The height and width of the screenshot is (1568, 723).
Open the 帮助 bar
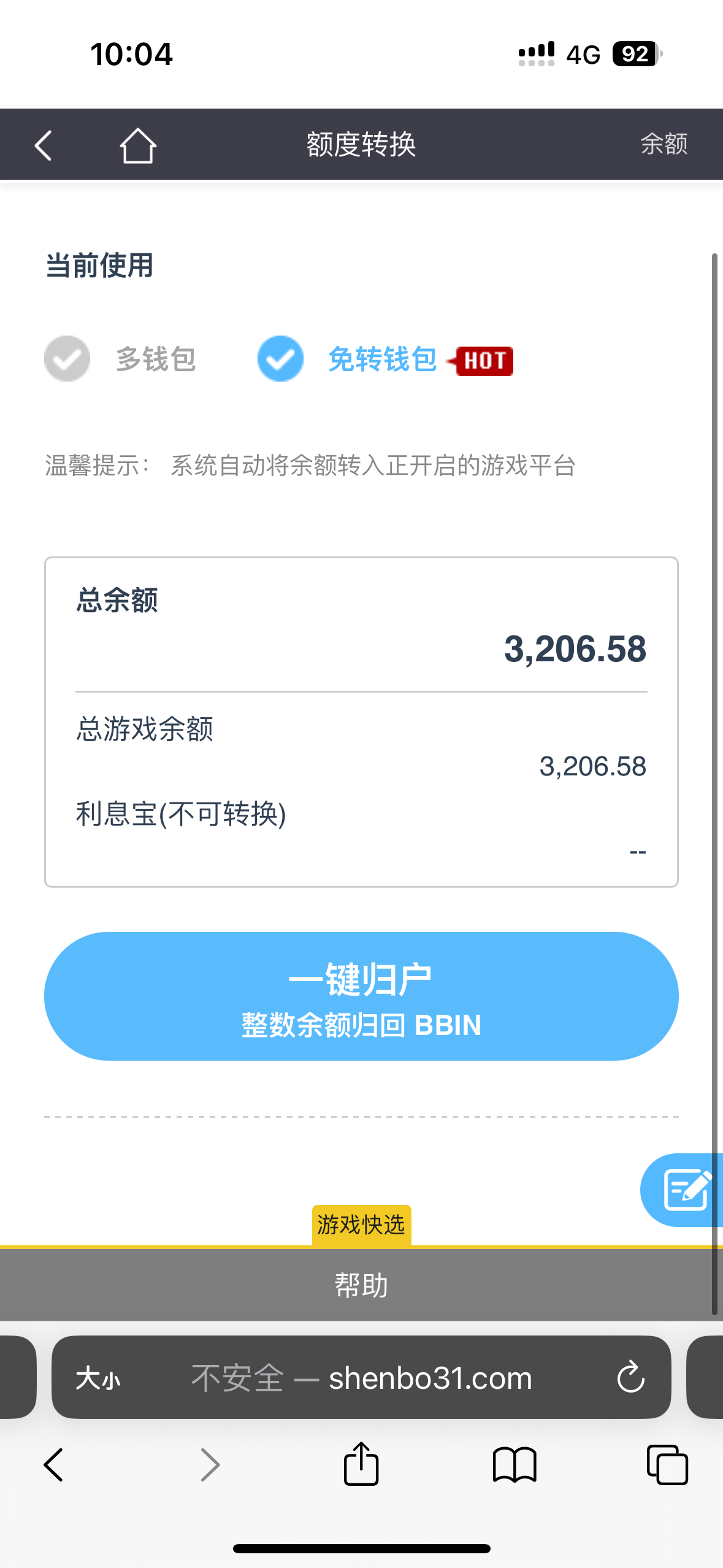point(361,1285)
